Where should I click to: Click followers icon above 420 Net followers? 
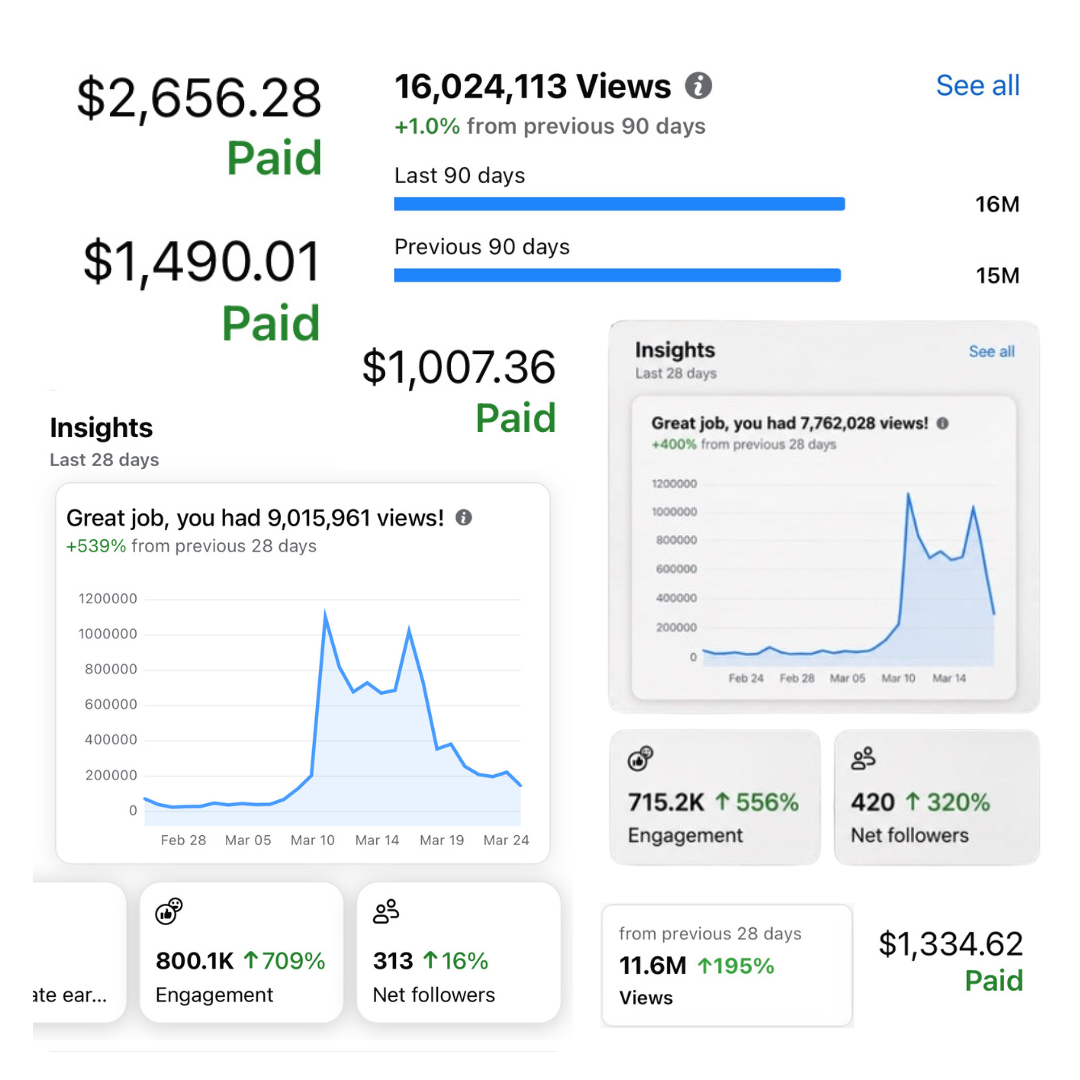pyautogui.click(x=863, y=758)
